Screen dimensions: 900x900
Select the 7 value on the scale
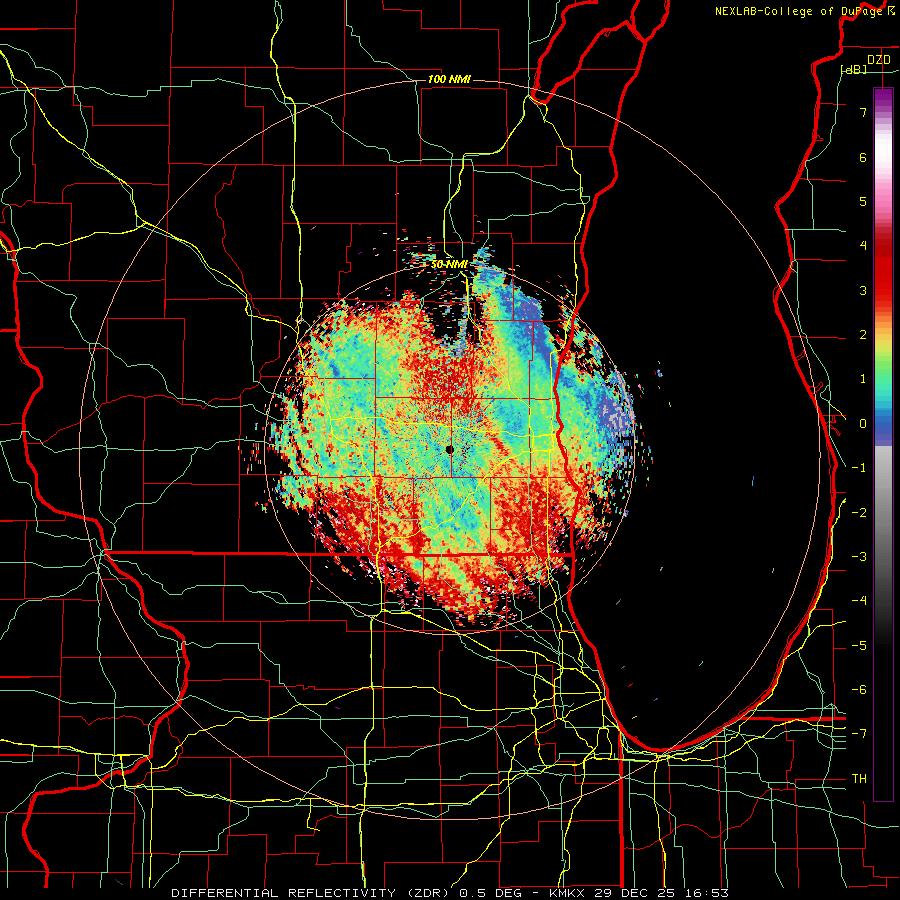click(x=863, y=112)
